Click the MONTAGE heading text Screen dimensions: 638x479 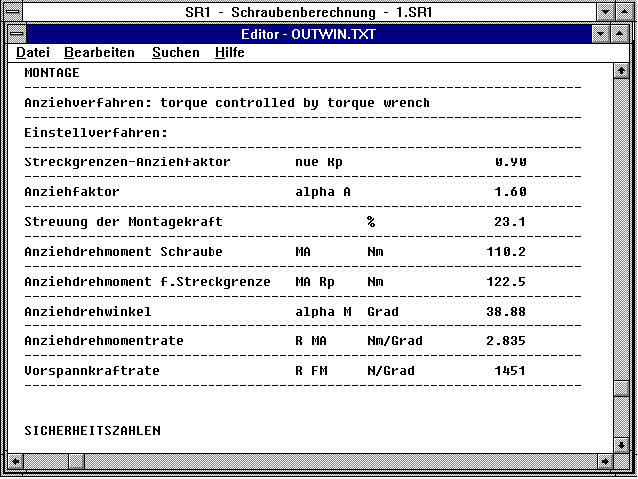click(x=51, y=73)
